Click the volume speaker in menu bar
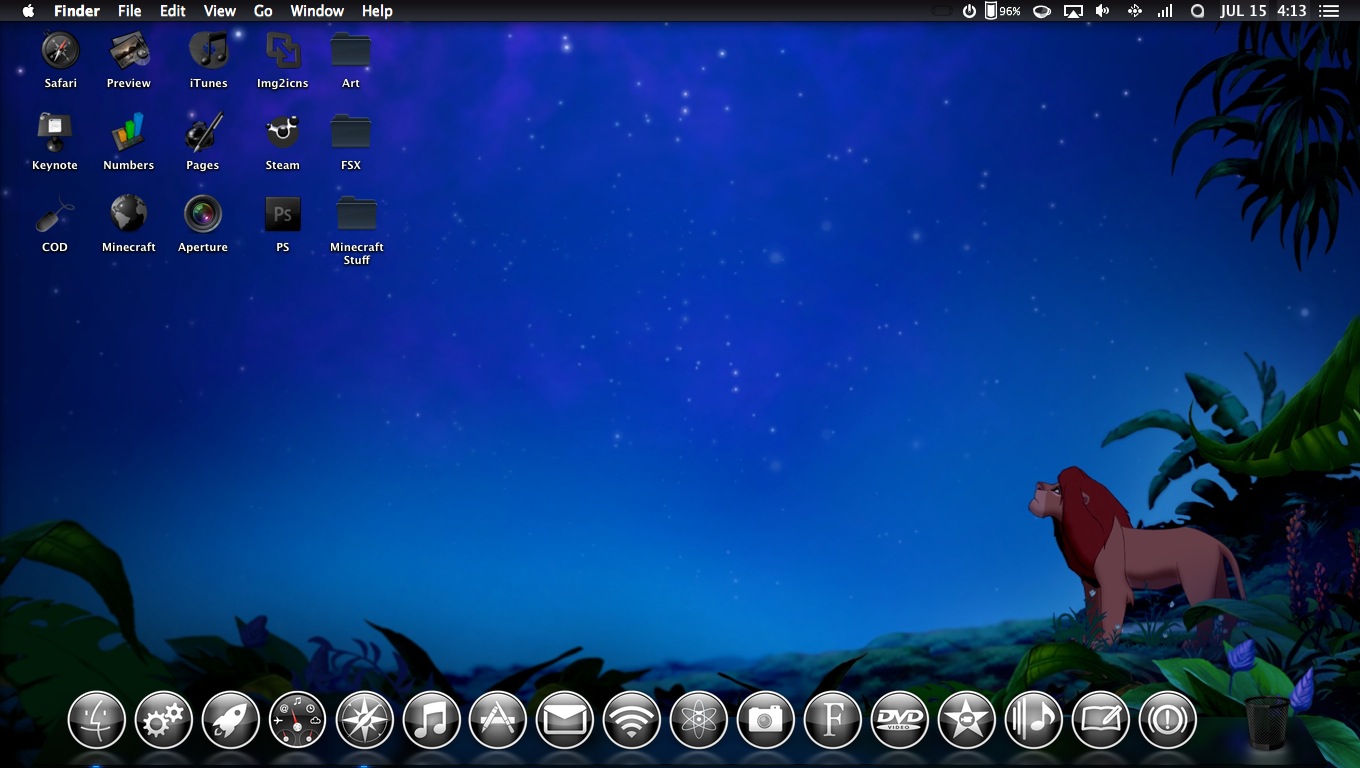The width and height of the screenshot is (1360, 768). (x=1102, y=11)
